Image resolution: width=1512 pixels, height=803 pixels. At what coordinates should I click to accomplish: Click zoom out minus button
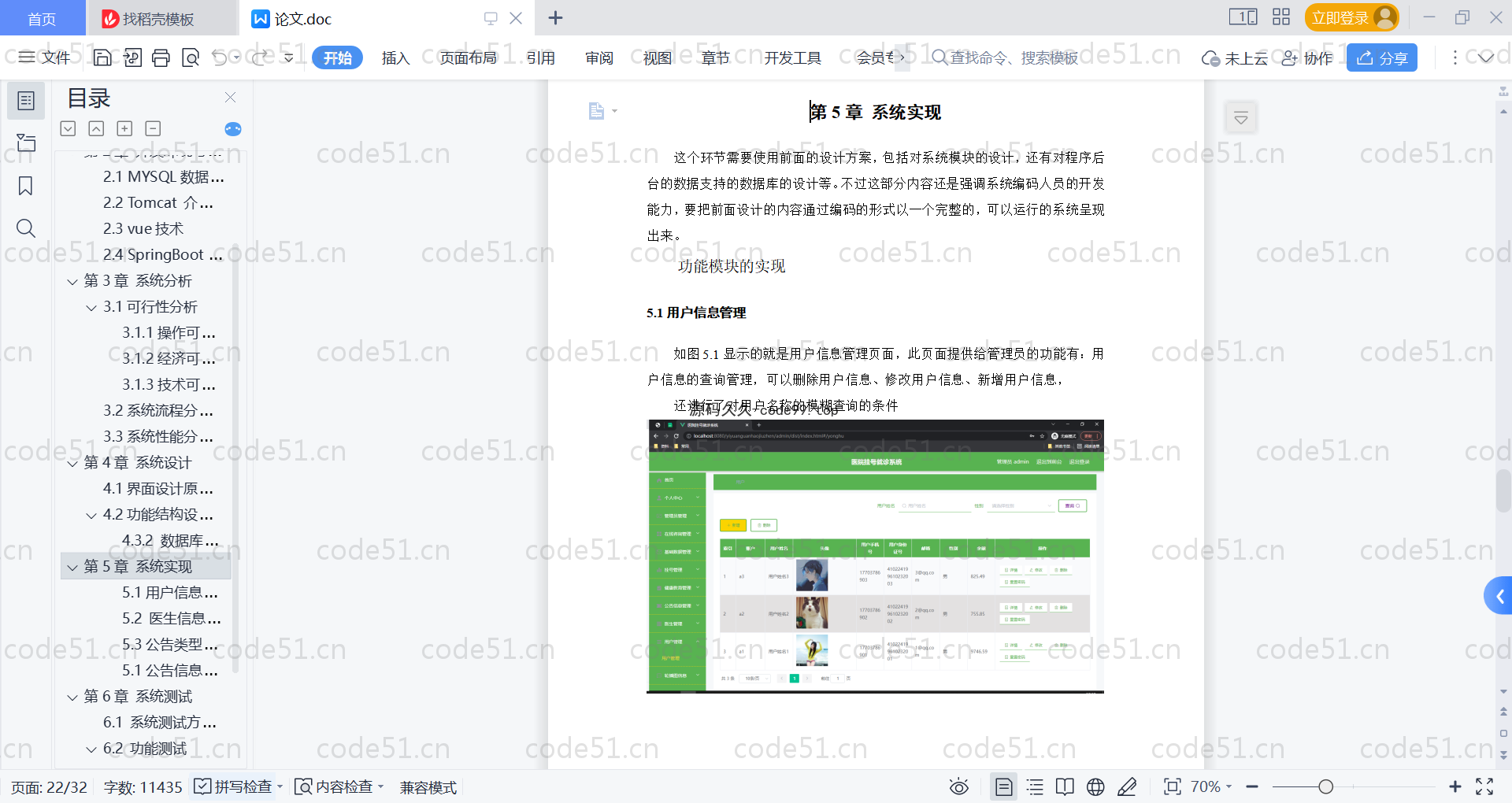tap(1252, 786)
